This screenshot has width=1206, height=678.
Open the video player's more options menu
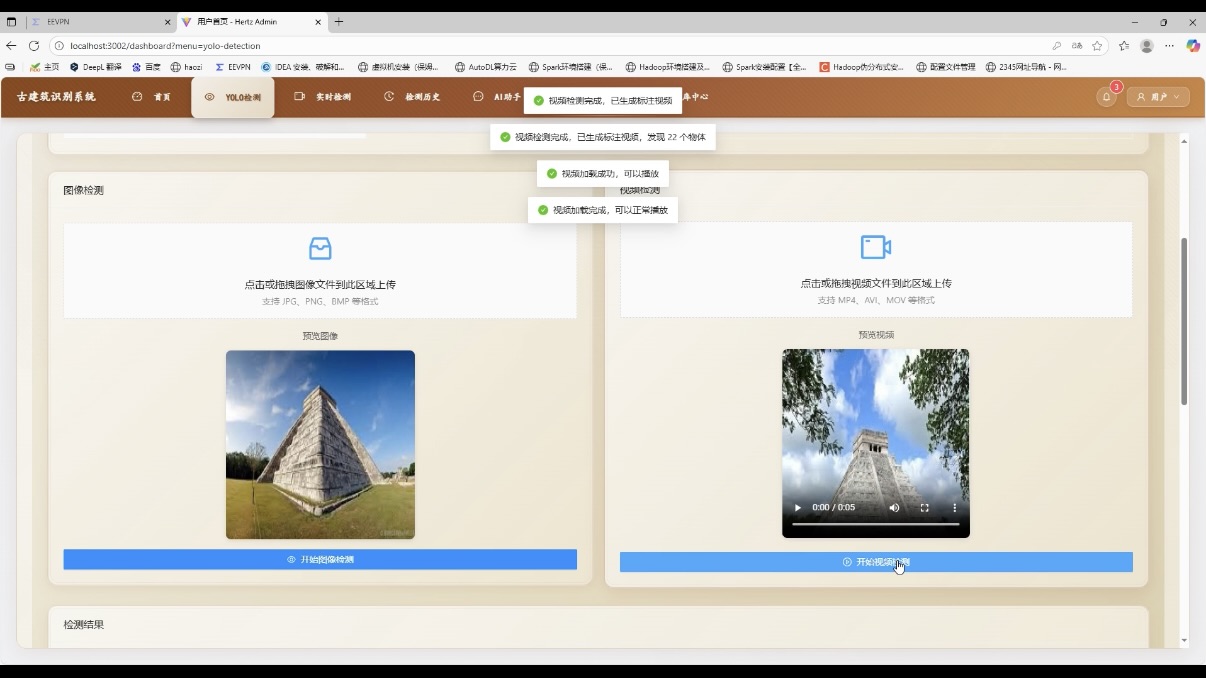[954, 508]
